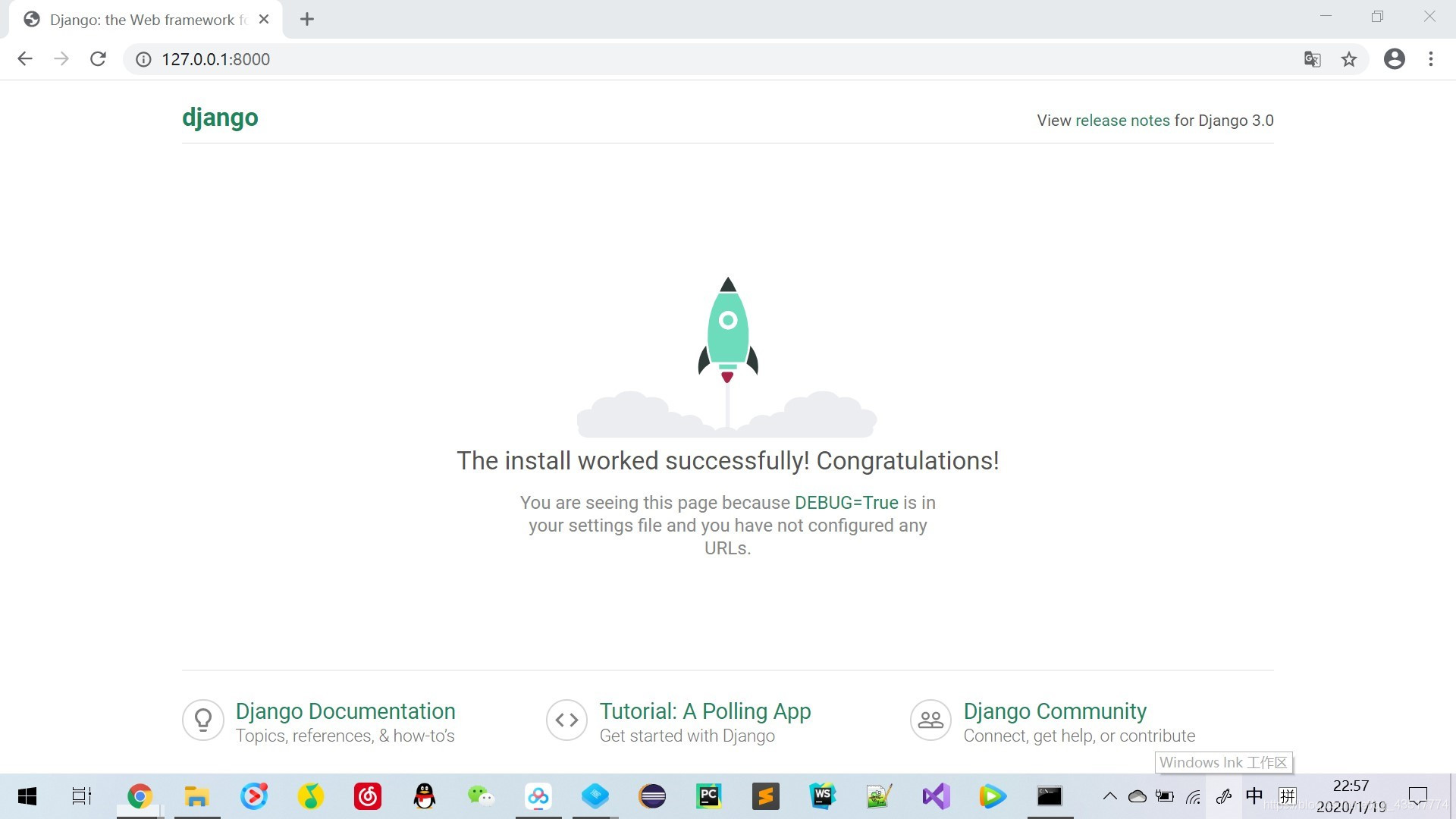Open Chrome three-dot menu
This screenshot has width=1456, height=819.
(1430, 59)
